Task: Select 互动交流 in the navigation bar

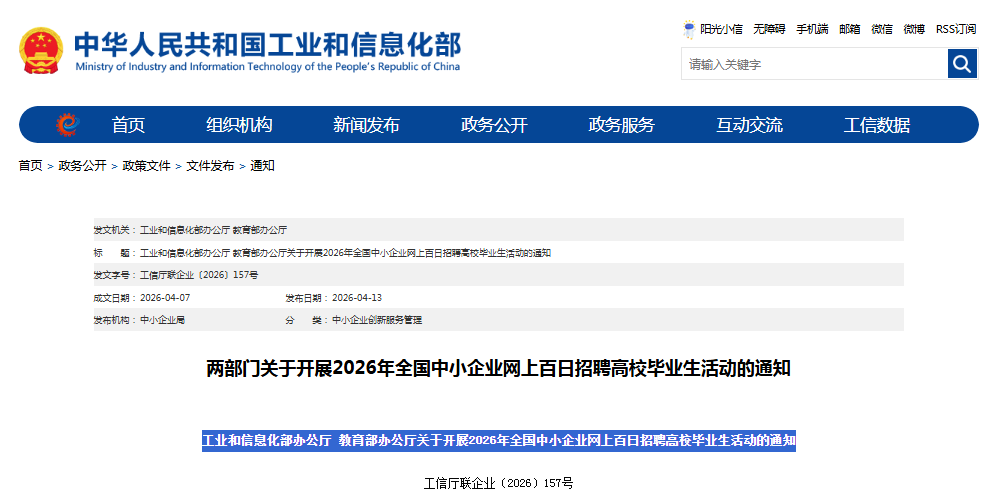Action: click(749, 125)
